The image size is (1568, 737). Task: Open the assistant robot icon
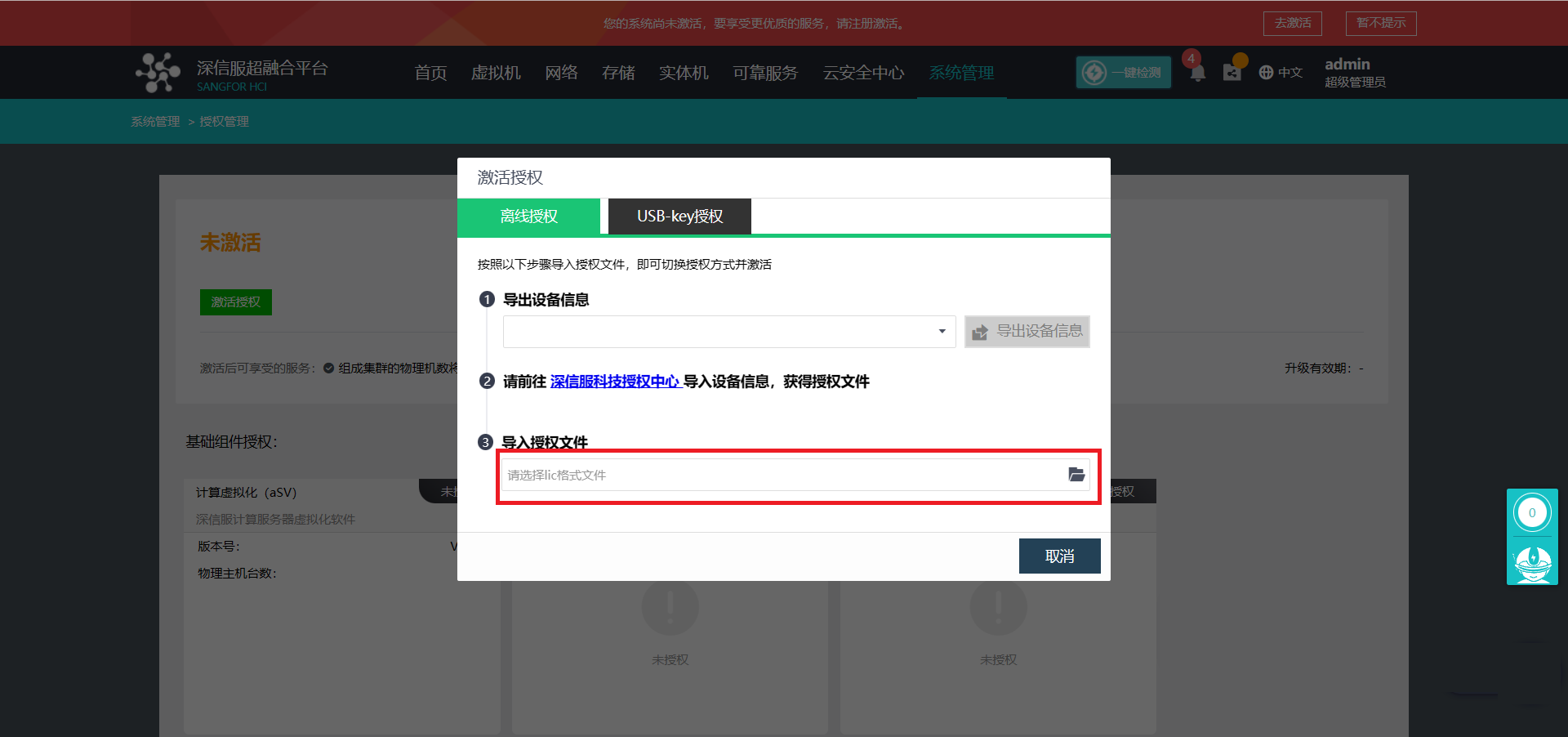(1532, 564)
